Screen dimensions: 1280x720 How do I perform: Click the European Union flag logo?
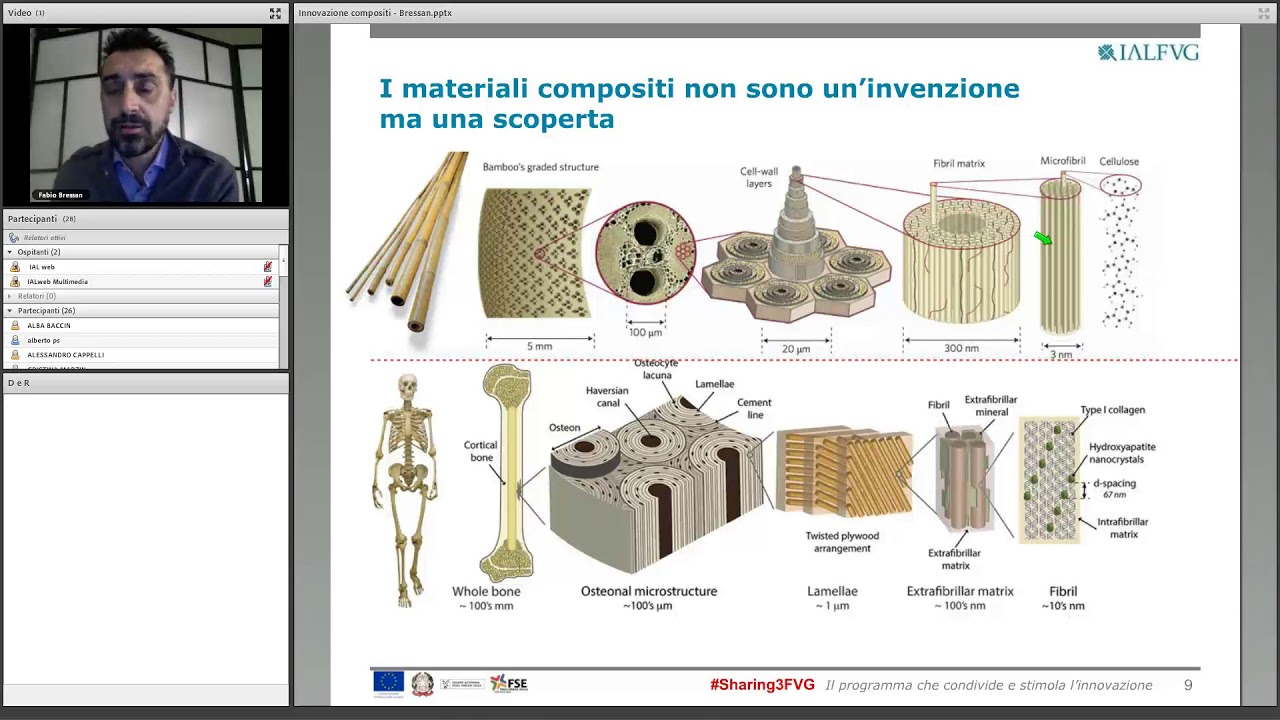tap(388, 683)
